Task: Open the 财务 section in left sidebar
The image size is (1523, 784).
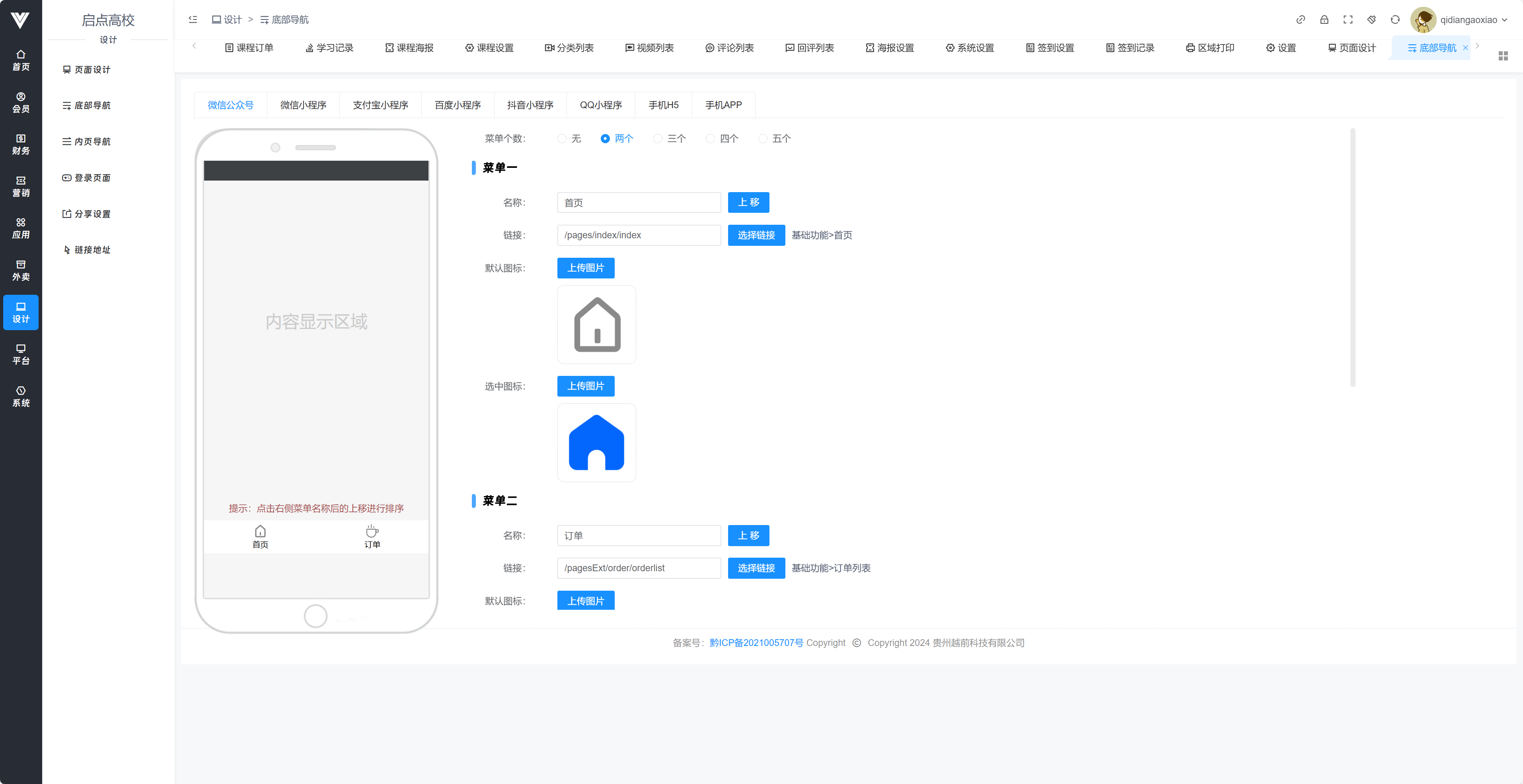Action: 21,144
